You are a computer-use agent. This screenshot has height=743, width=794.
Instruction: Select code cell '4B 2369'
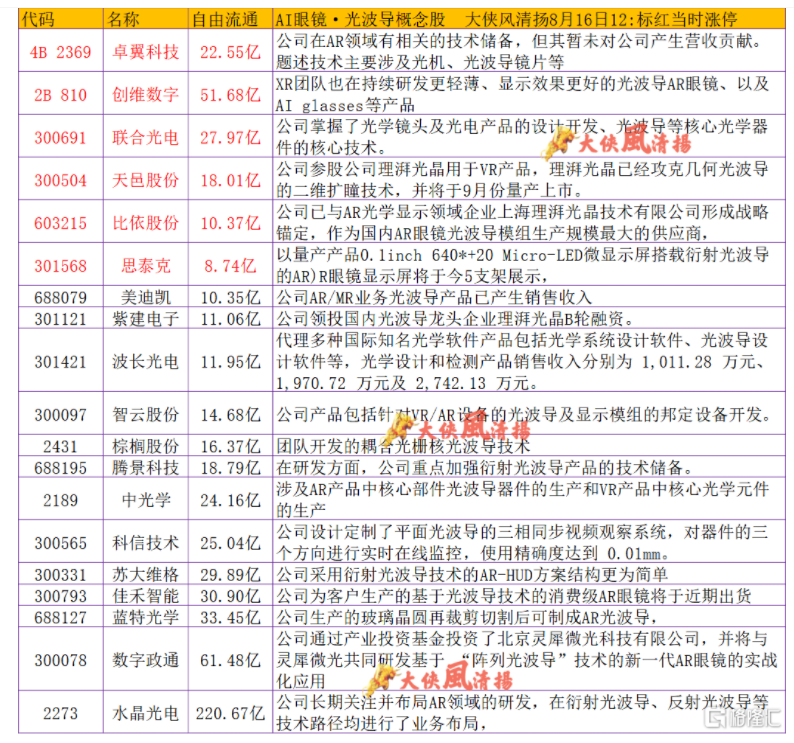click(61, 51)
